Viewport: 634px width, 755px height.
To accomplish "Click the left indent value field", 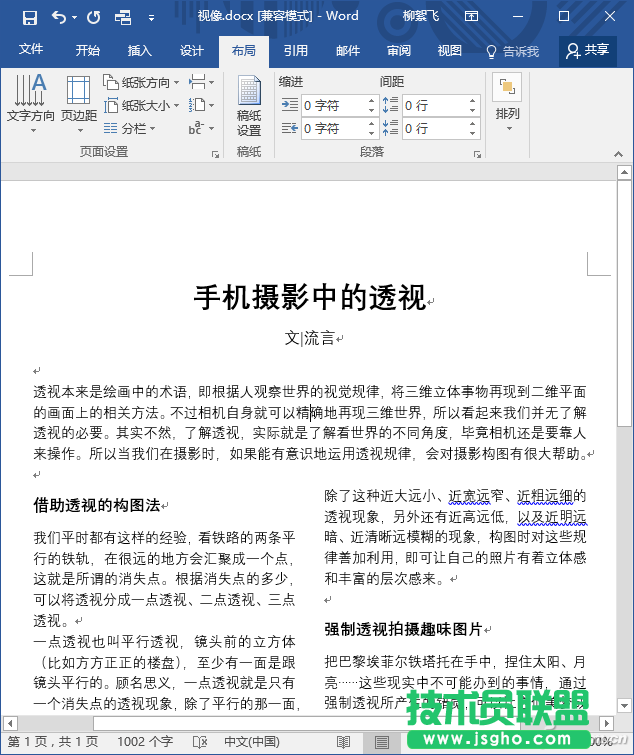I will coord(334,105).
